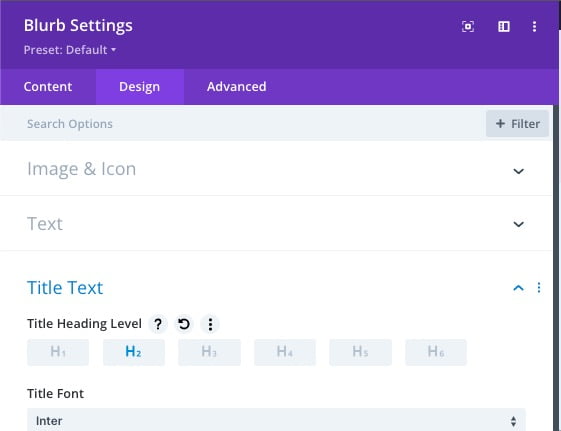Click the Title Heading Level label
561x431 pixels.
point(84,324)
